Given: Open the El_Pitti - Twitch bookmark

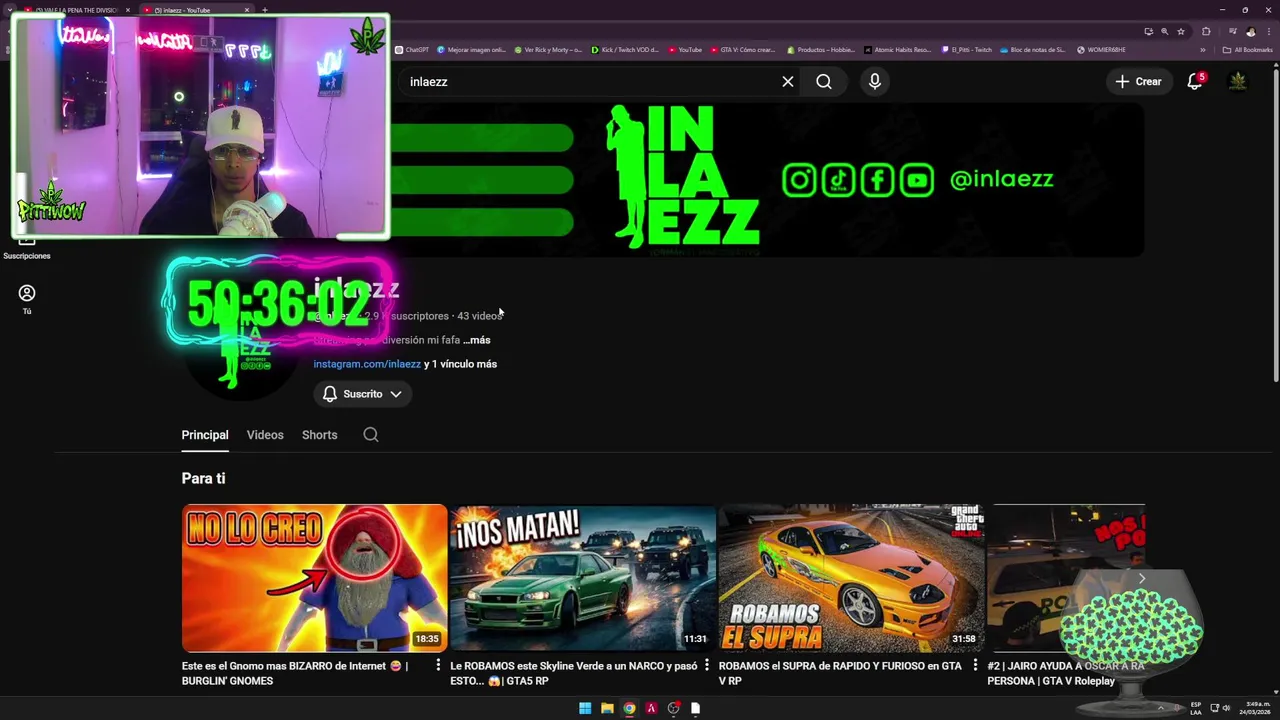Looking at the screenshot, I should click(x=967, y=50).
